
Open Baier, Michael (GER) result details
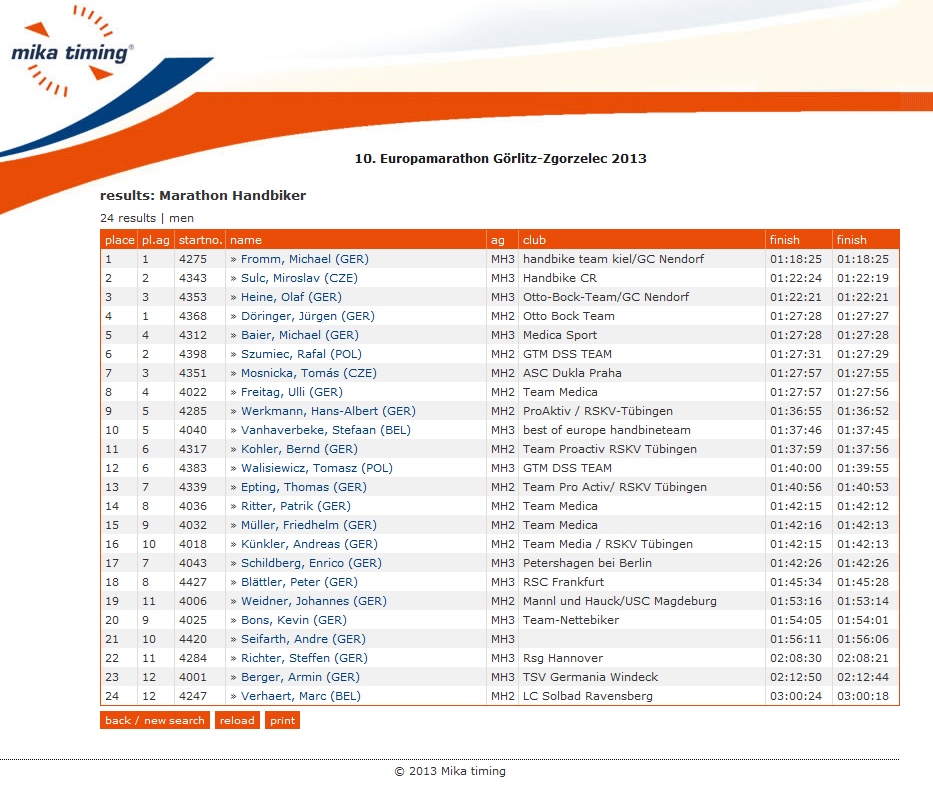pyautogui.click(x=300, y=335)
